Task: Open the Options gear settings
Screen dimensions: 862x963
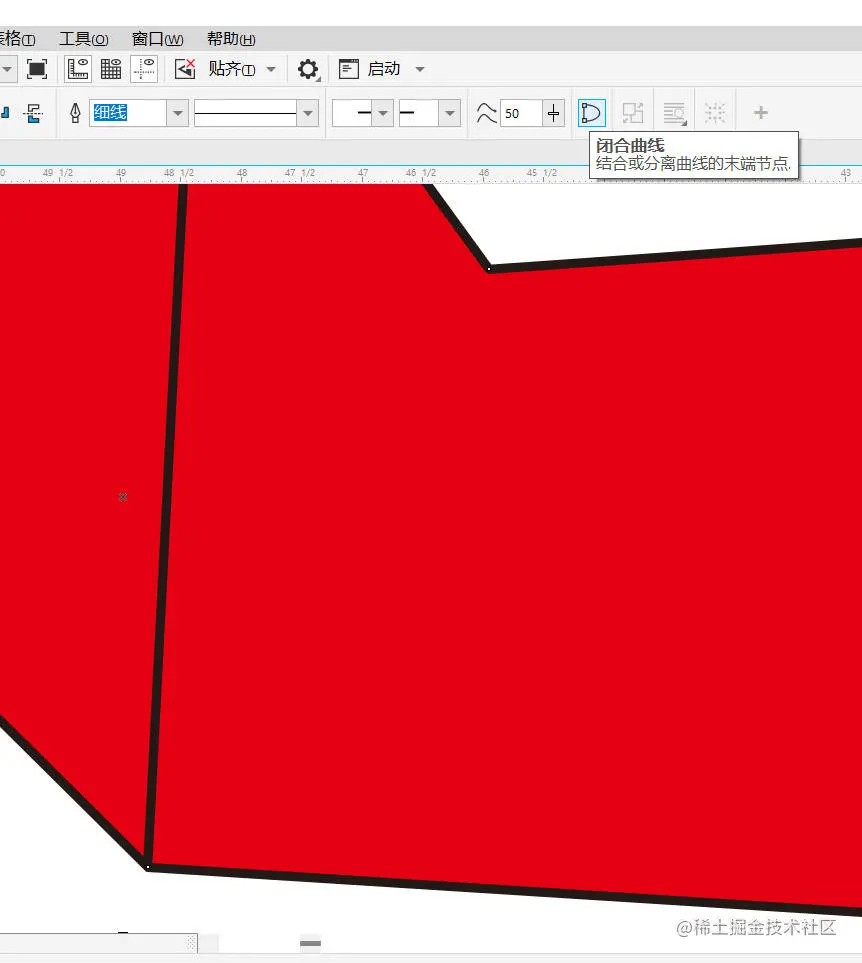Action: pos(307,69)
